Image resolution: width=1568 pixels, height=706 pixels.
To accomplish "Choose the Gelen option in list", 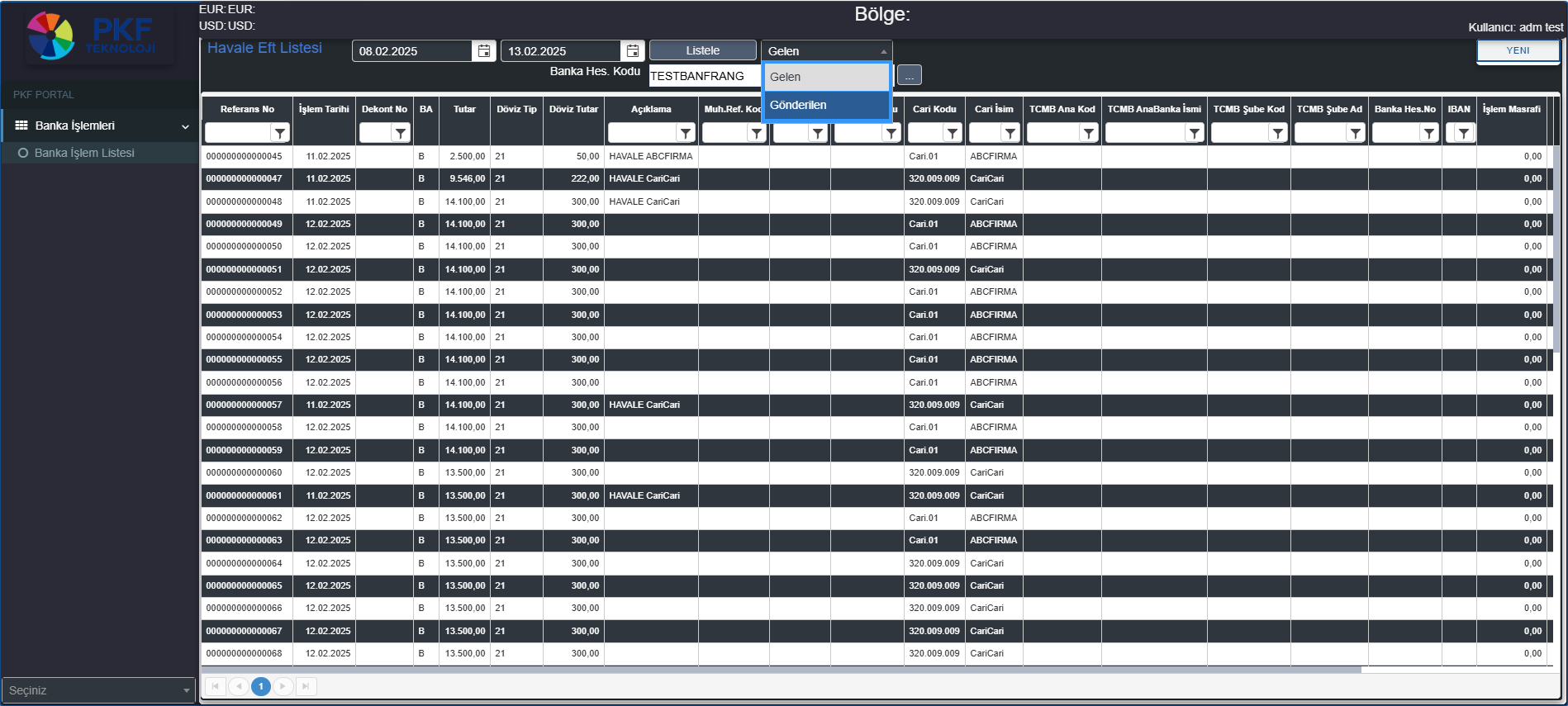I will (826, 77).
